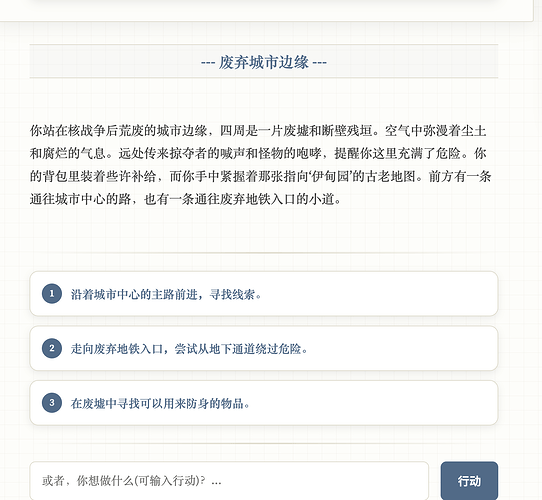Choose option 在废墟中寻找可以用来防身的物品
The height and width of the screenshot is (500, 542).
[264, 403]
